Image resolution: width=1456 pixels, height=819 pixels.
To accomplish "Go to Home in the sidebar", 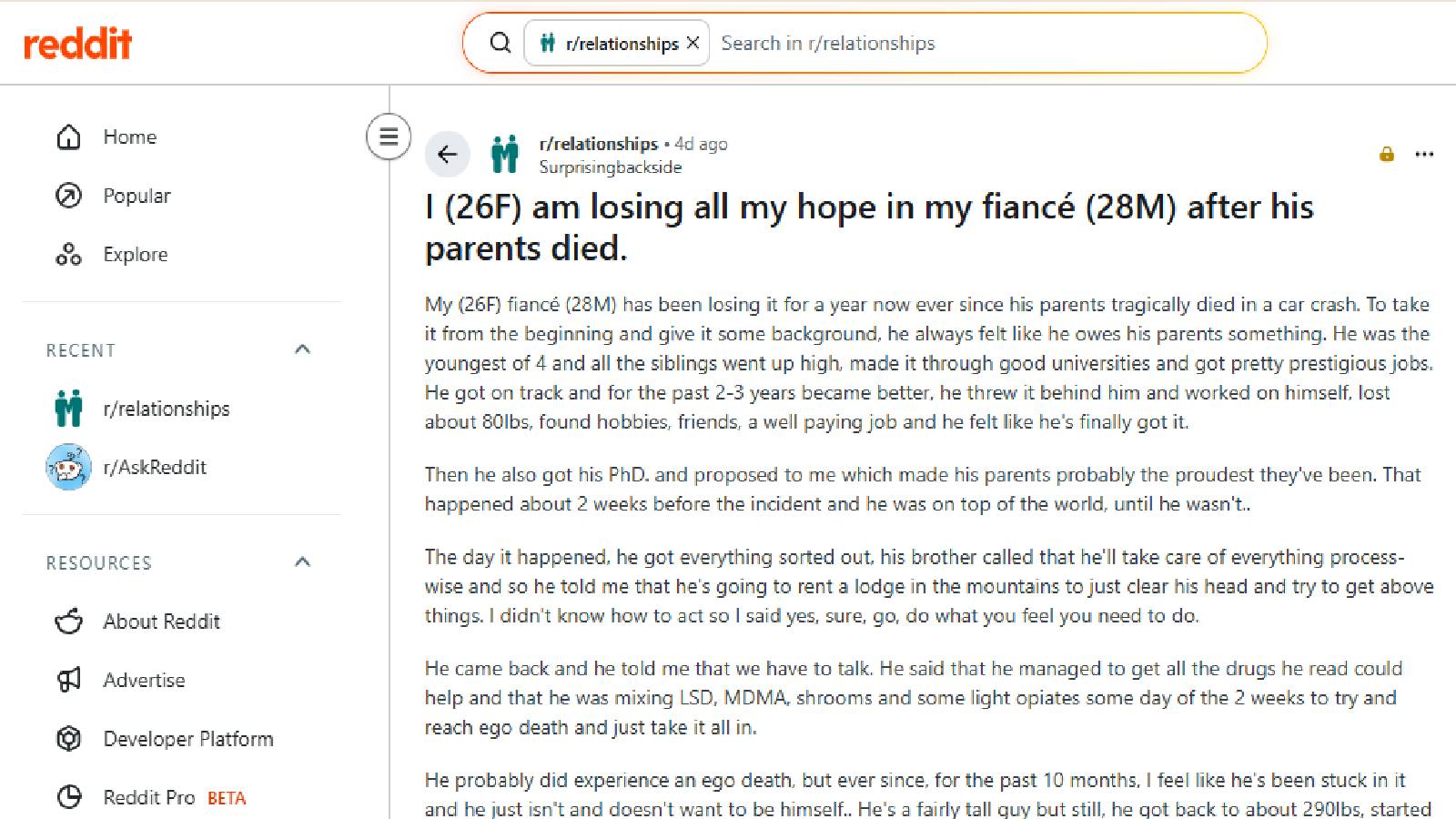I will tap(129, 137).
